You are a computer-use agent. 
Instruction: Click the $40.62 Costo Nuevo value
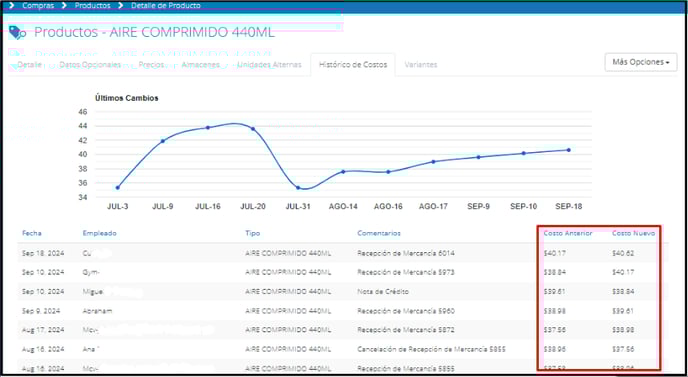pos(623,253)
